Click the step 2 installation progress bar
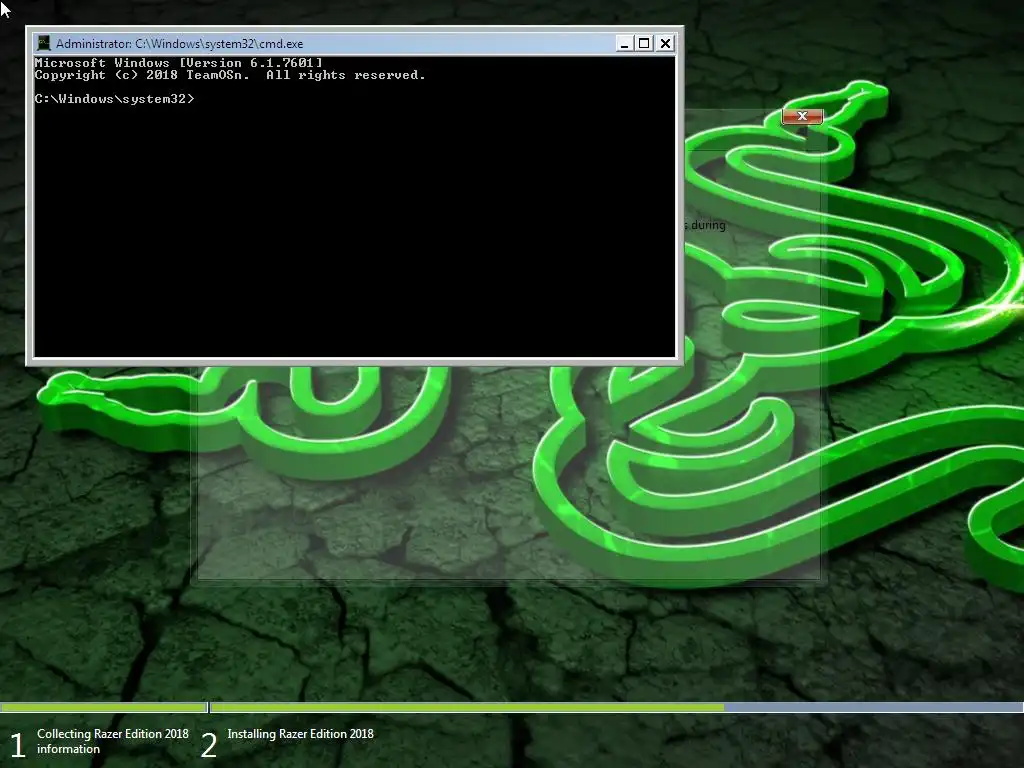 pyautogui.click(x=616, y=707)
